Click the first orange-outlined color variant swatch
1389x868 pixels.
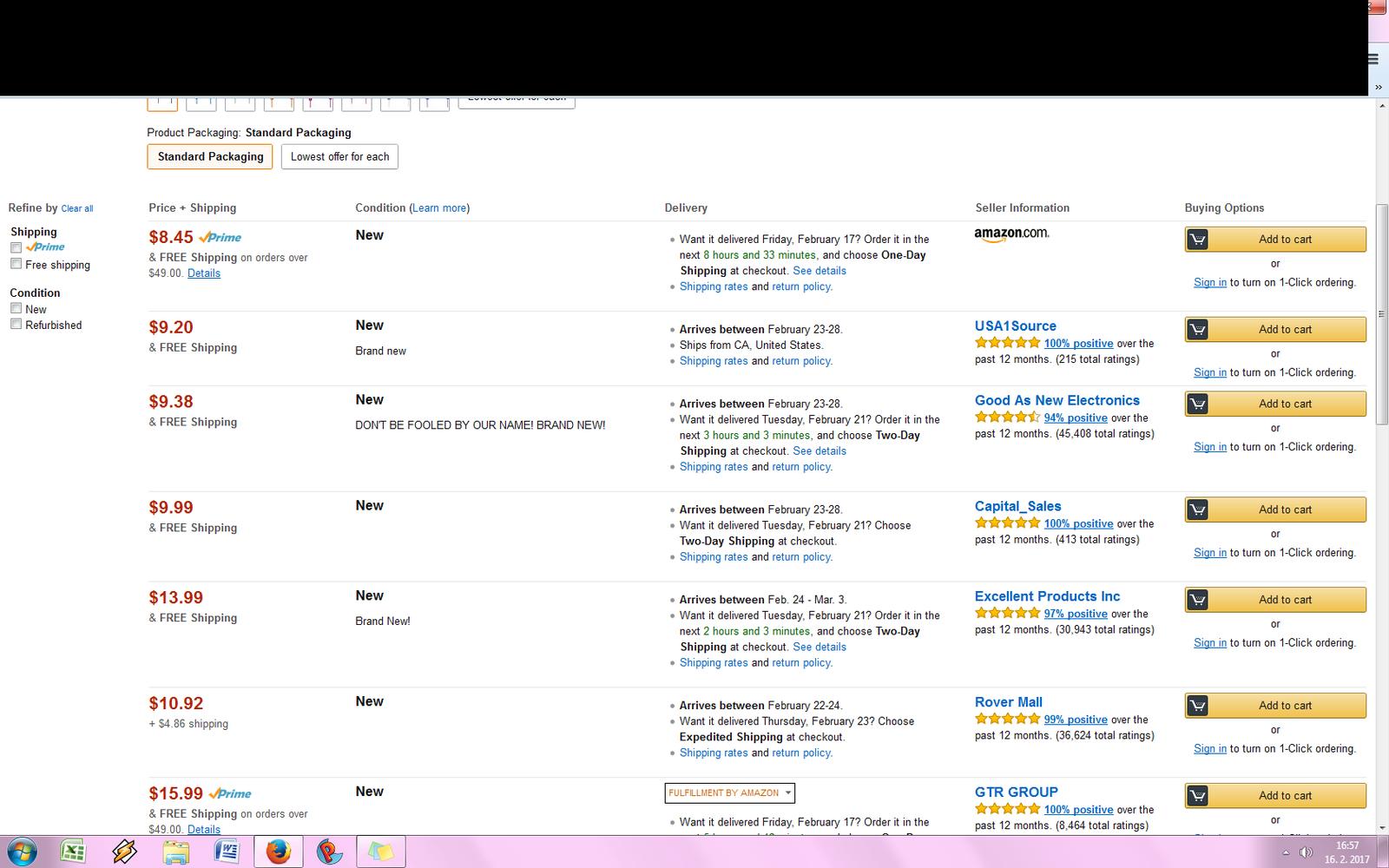162,103
